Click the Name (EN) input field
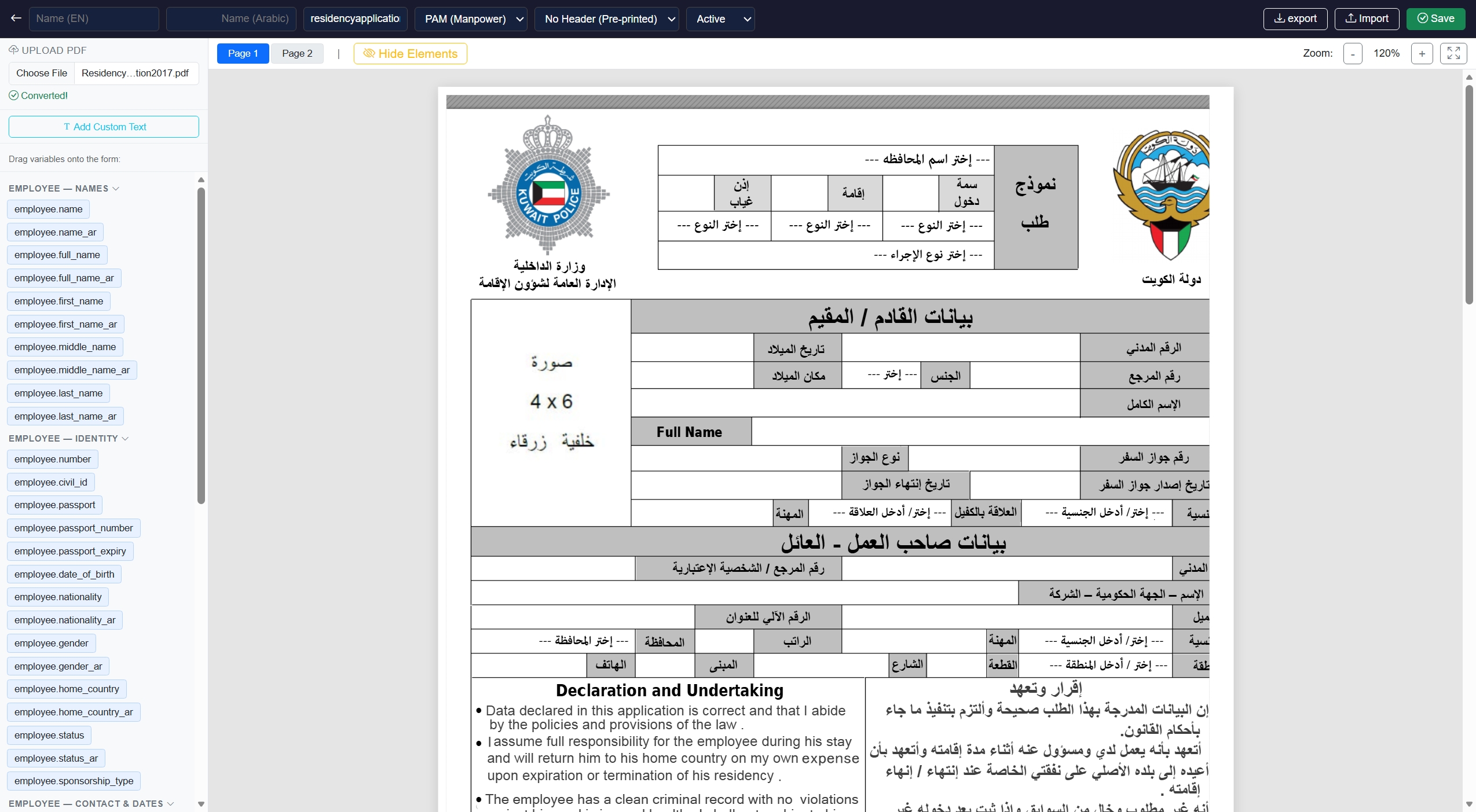The image size is (1476, 812). coord(94,18)
